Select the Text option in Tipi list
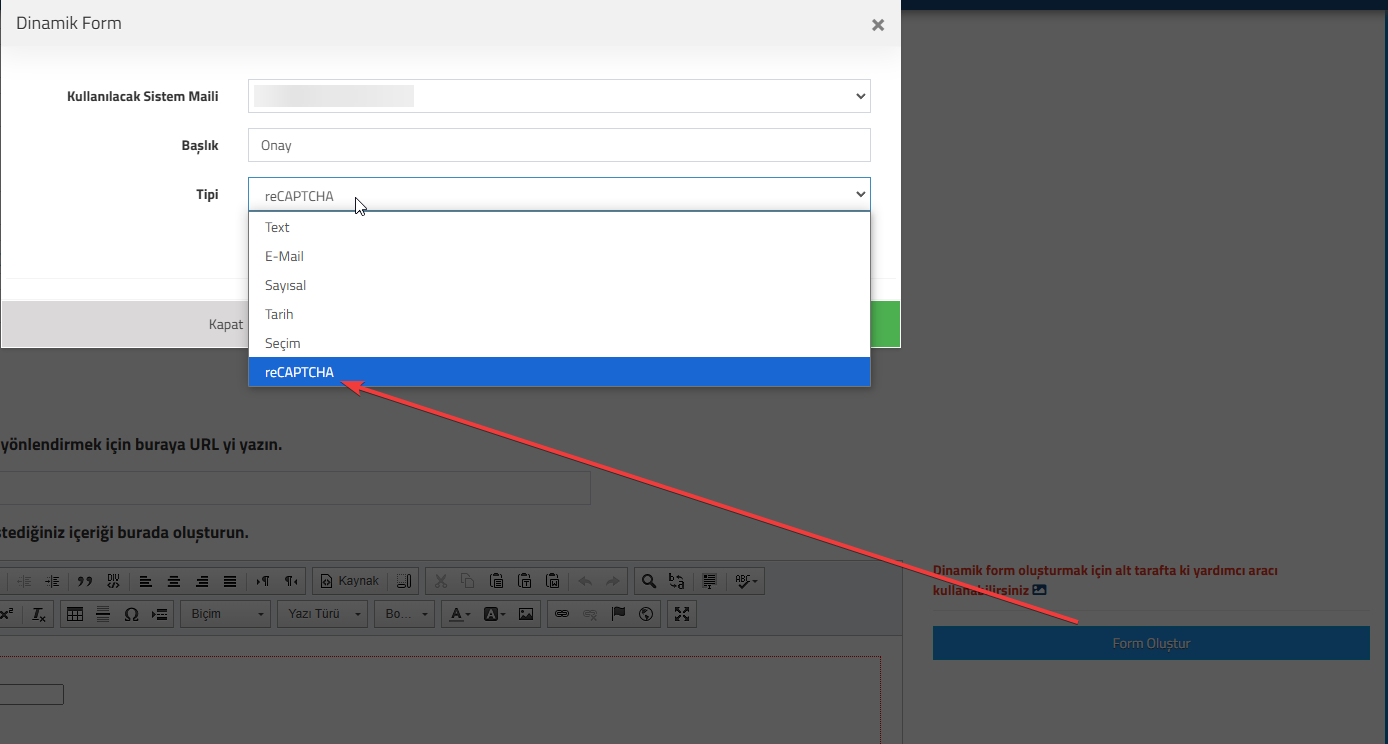 click(559, 227)
